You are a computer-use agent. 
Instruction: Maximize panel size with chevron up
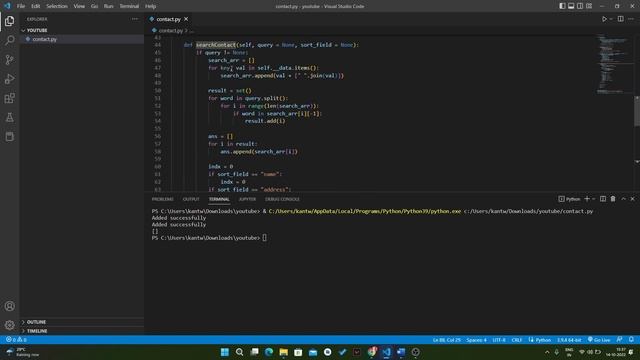[623, 199]
